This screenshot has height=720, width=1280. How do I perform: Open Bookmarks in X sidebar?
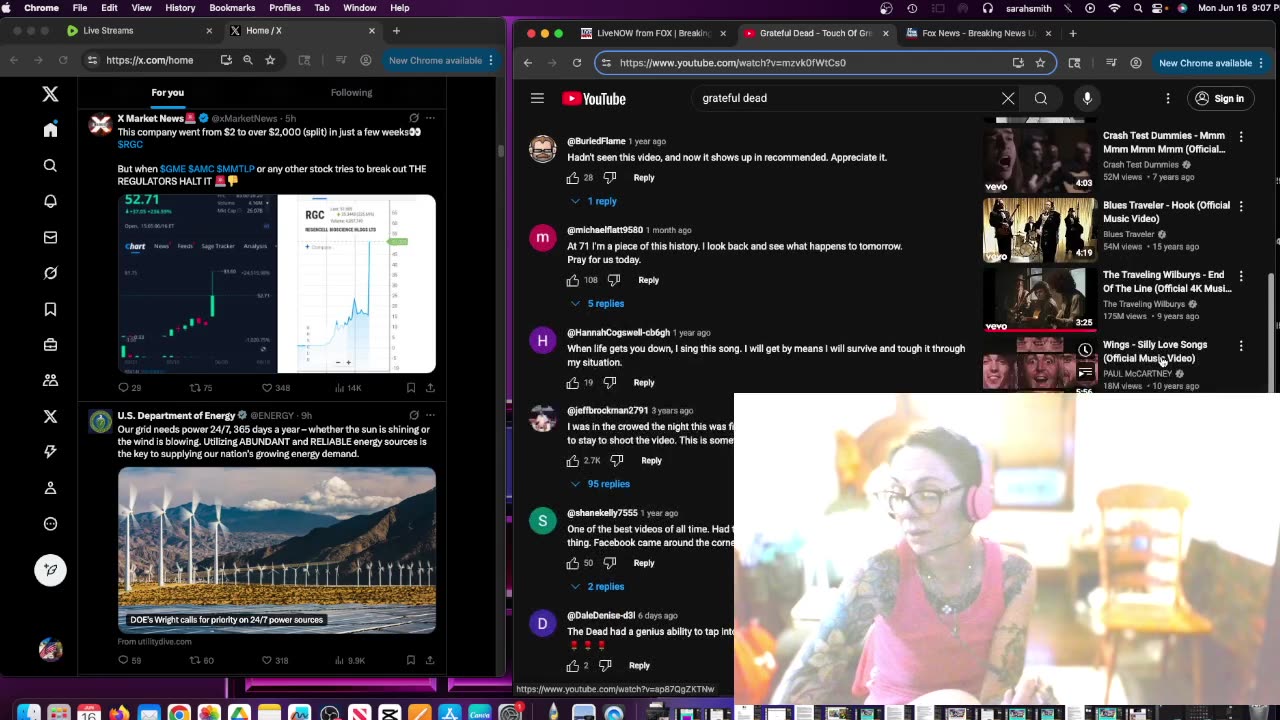click(x=50, y=309)
